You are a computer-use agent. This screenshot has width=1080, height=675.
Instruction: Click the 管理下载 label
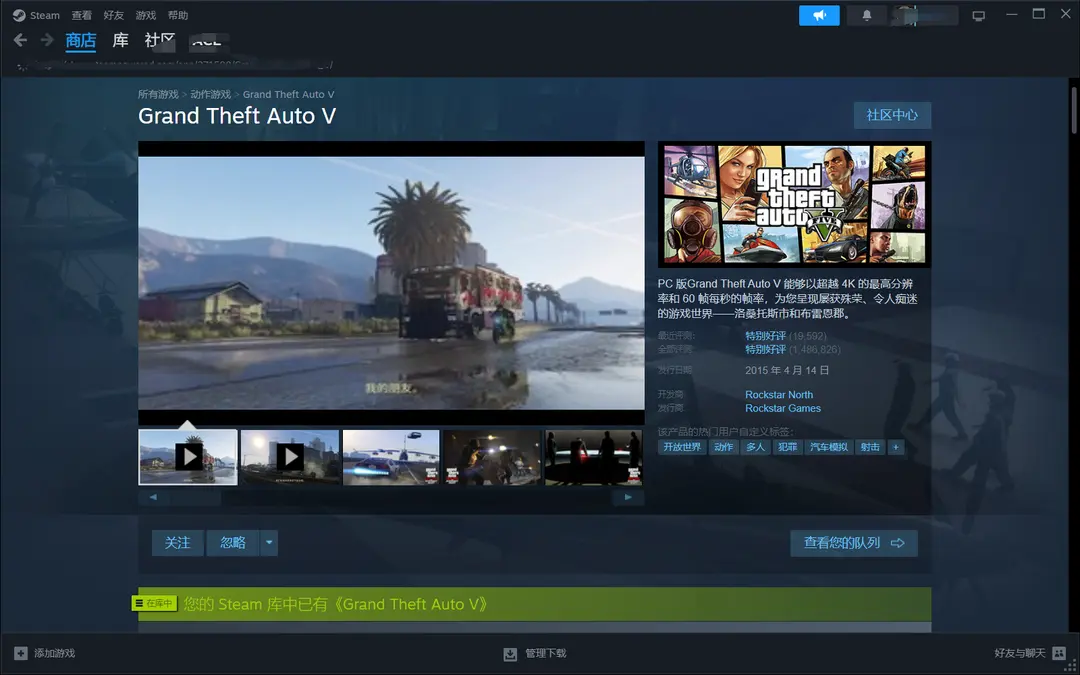[546, 653]
